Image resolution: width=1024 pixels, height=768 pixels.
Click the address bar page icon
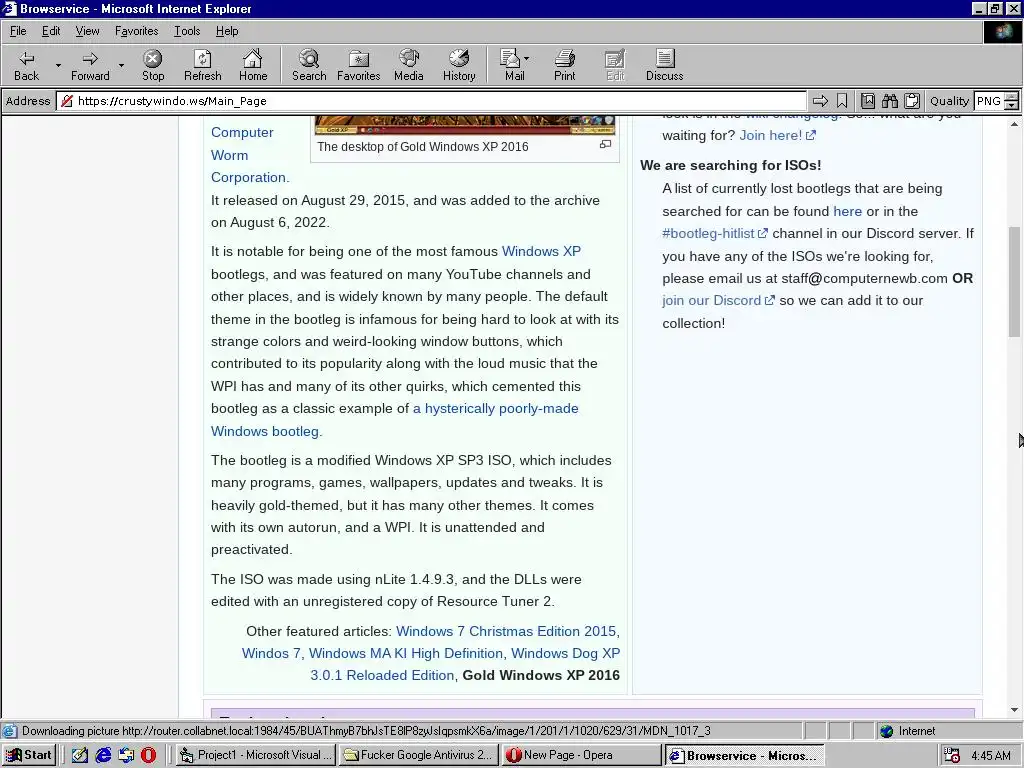(67, 101)
